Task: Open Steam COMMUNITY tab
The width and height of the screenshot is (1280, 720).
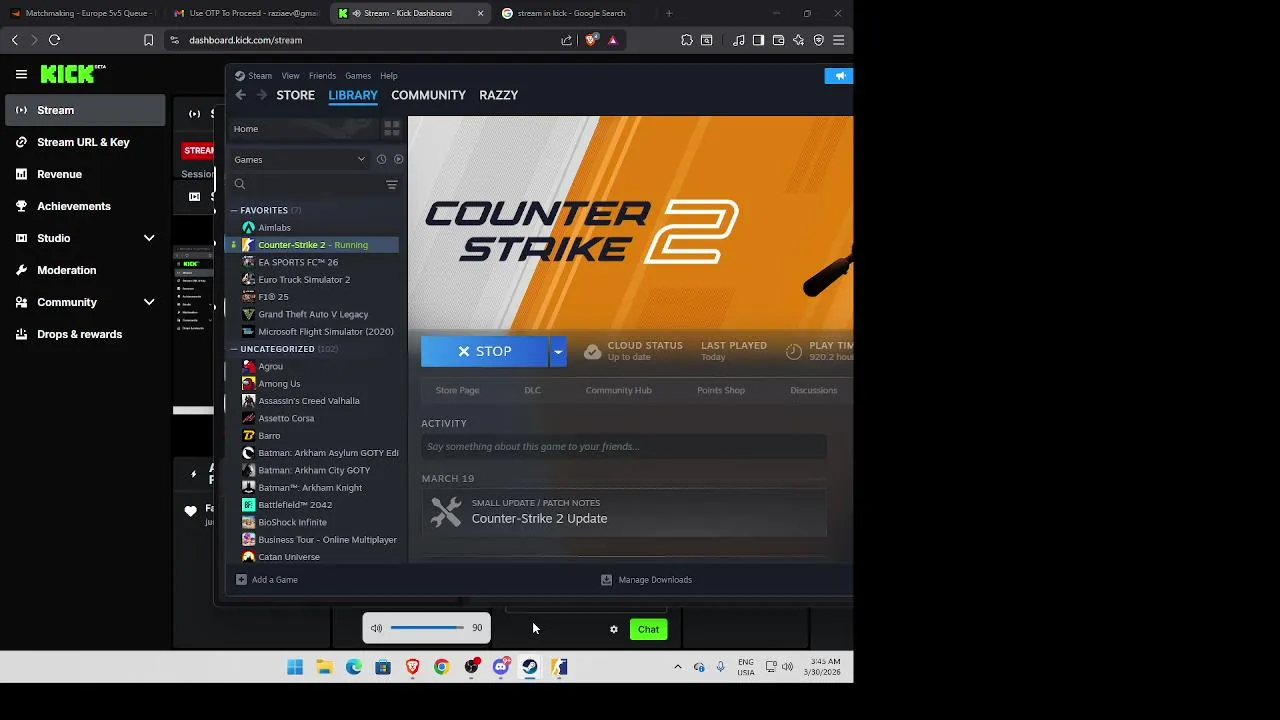Action: click(428, 95)
